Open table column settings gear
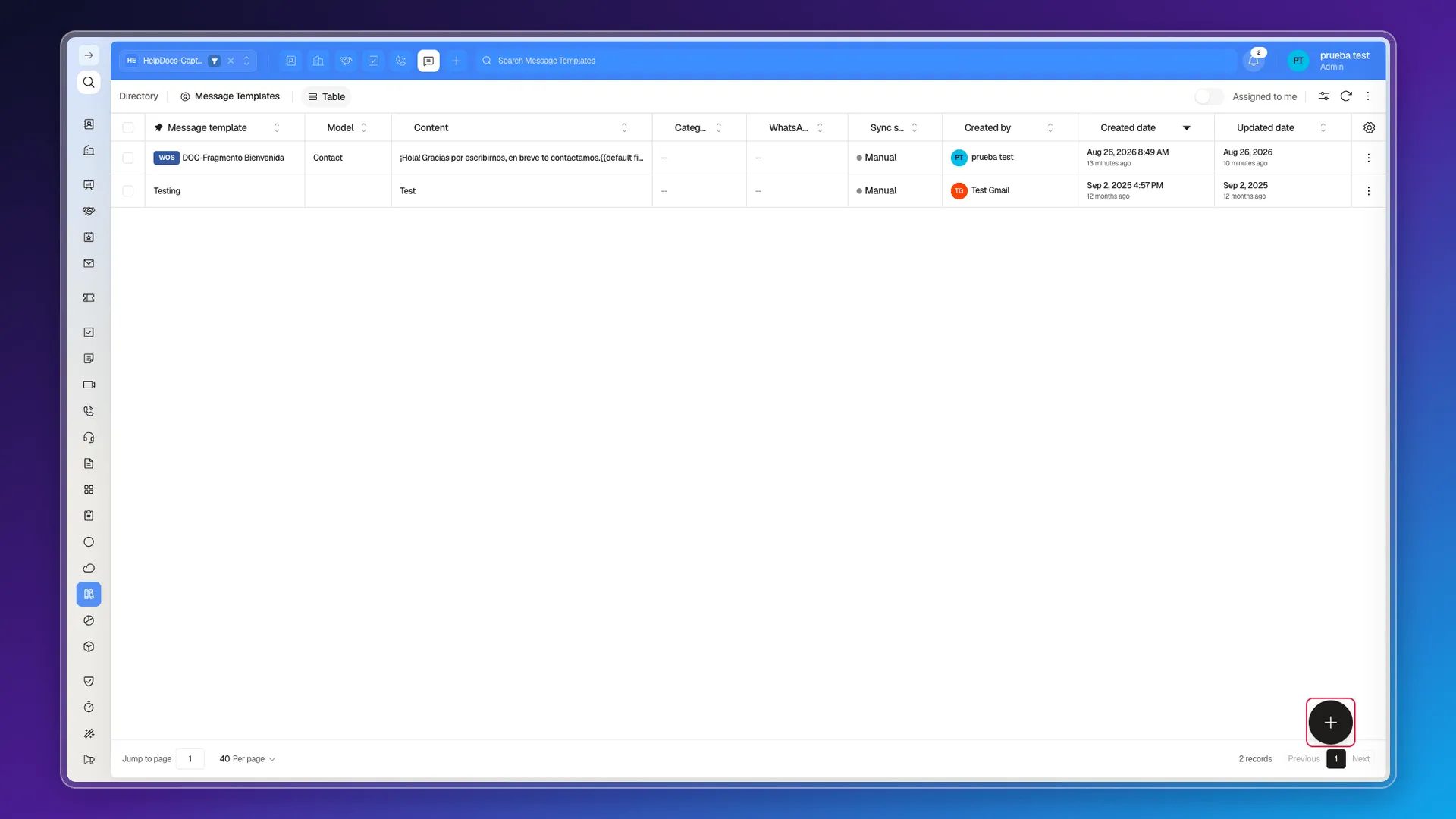The width and height of the screenshot is (1456, 819). [1369, 127]
